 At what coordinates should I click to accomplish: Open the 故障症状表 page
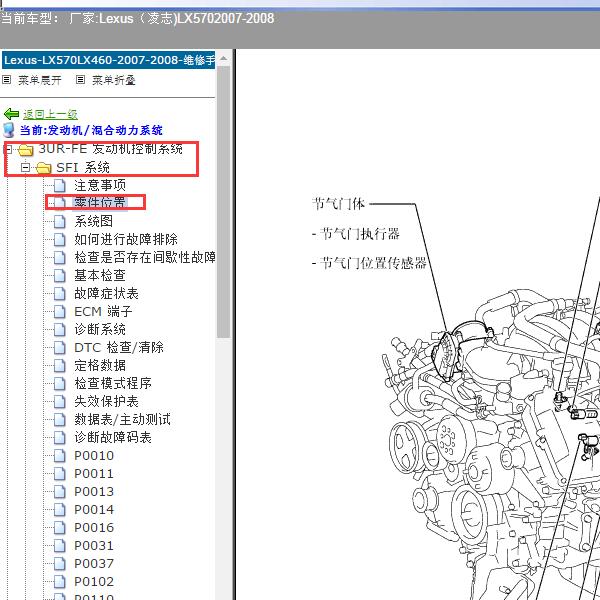(x=106, y=293)
